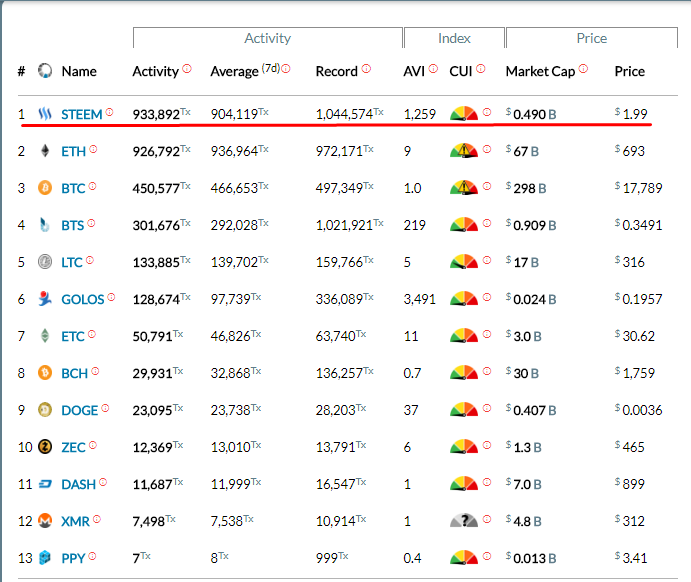Click the DOGE coin logo icon
This screenshot has height=582, width=691.
pyautogui.click(x=45, y=410)
